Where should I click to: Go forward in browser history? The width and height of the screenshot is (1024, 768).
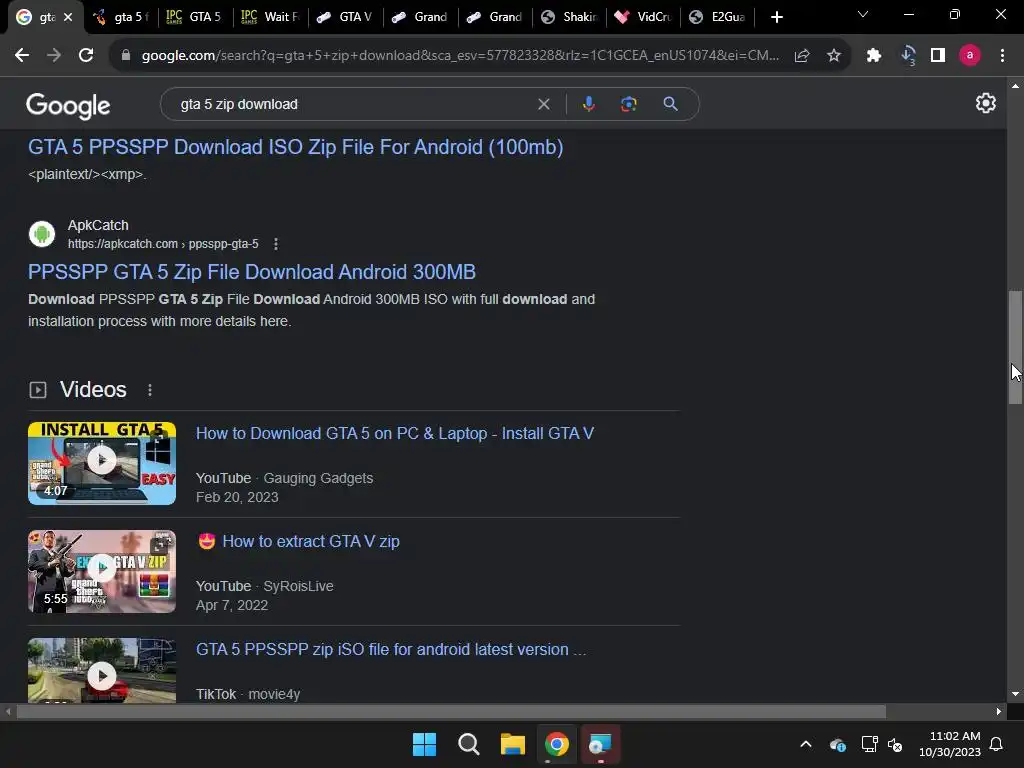pyautogui.click(x=54, y=56)
